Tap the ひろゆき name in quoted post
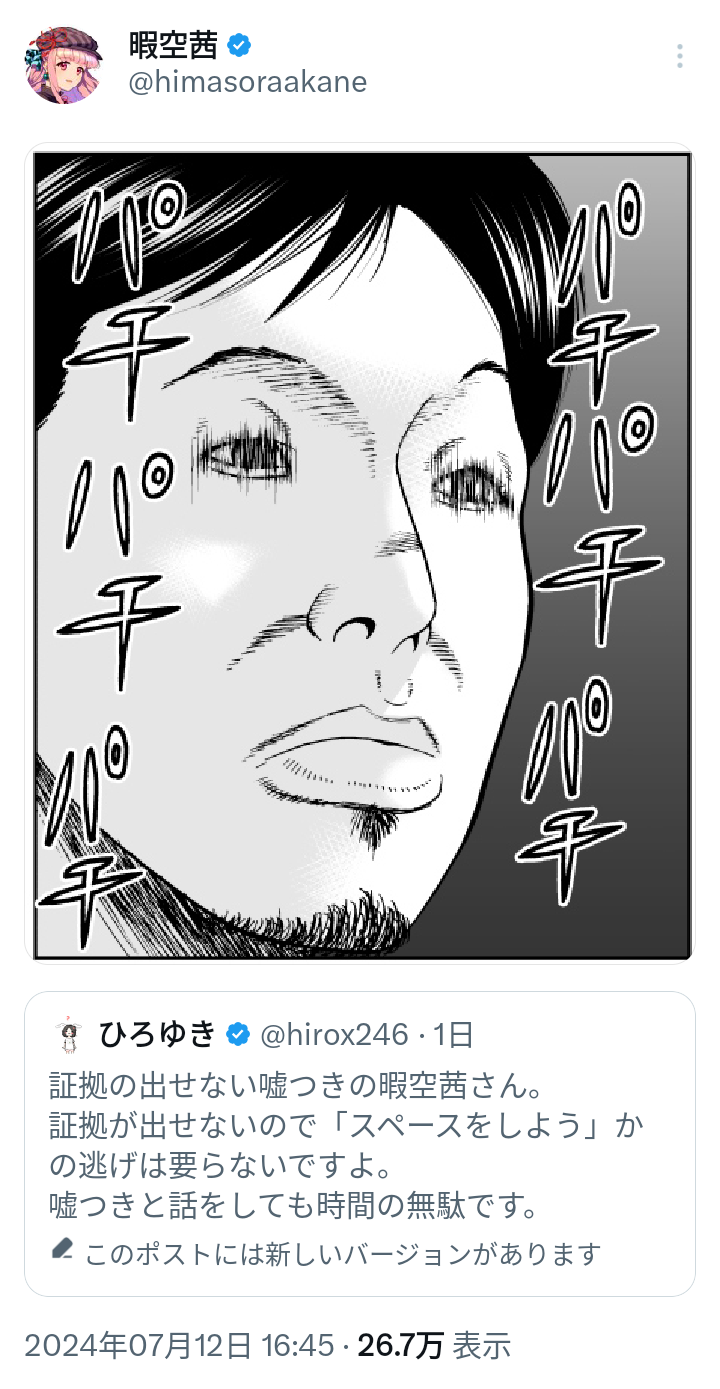This screenshot has width=720, height=1389. point(157,1035)
